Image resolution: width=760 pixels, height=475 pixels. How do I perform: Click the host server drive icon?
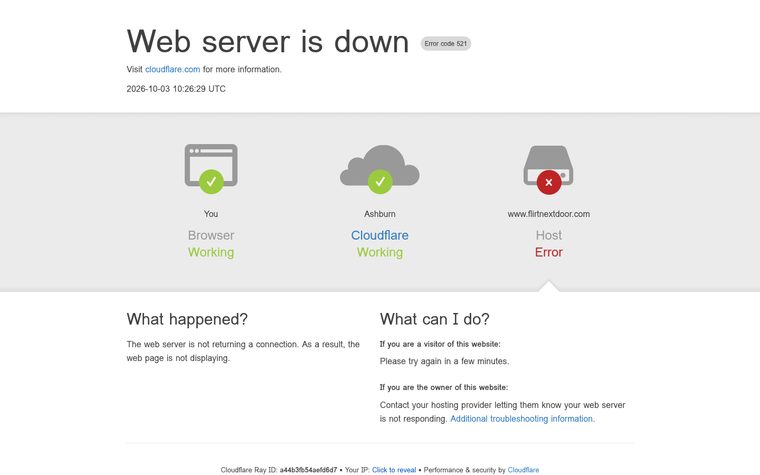549,165
